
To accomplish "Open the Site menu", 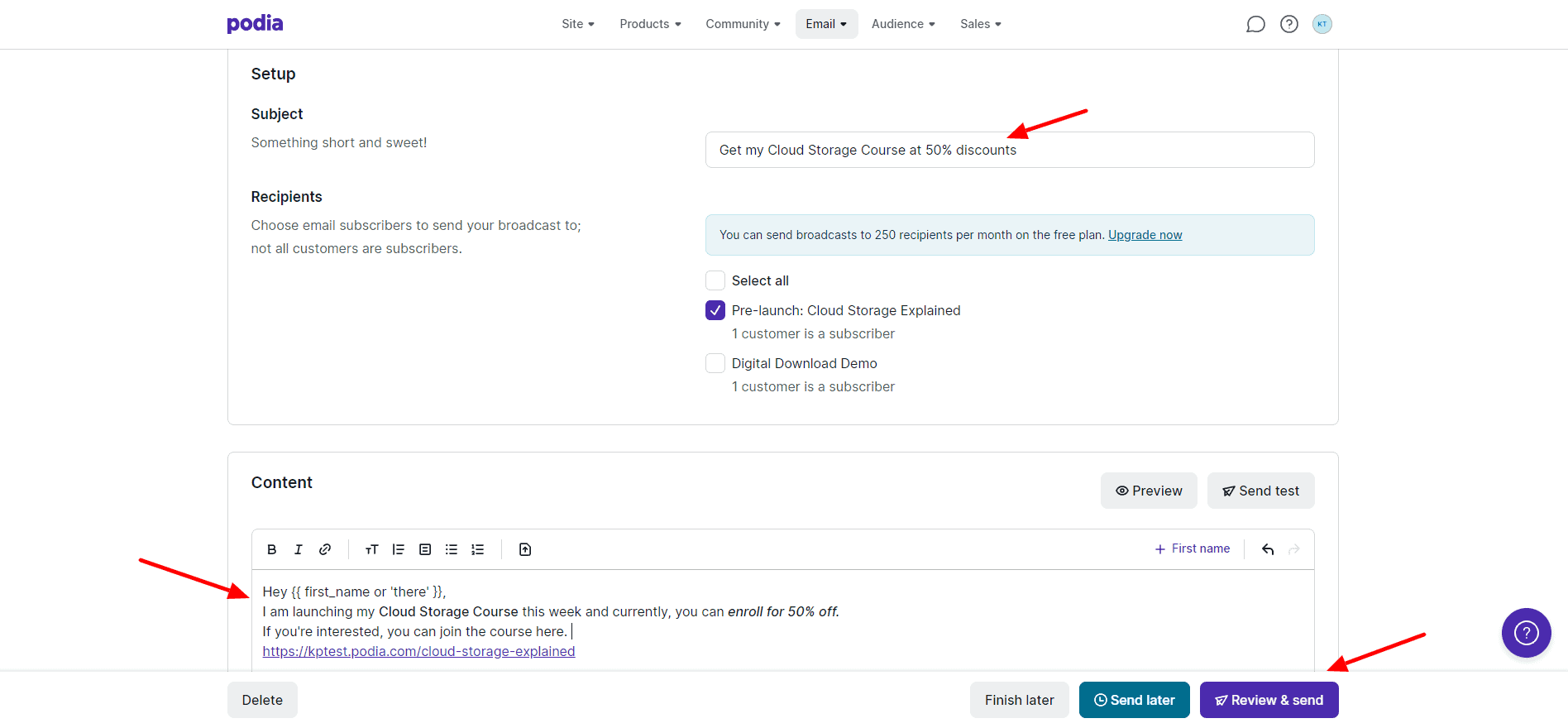I will (x=577, y=24).
